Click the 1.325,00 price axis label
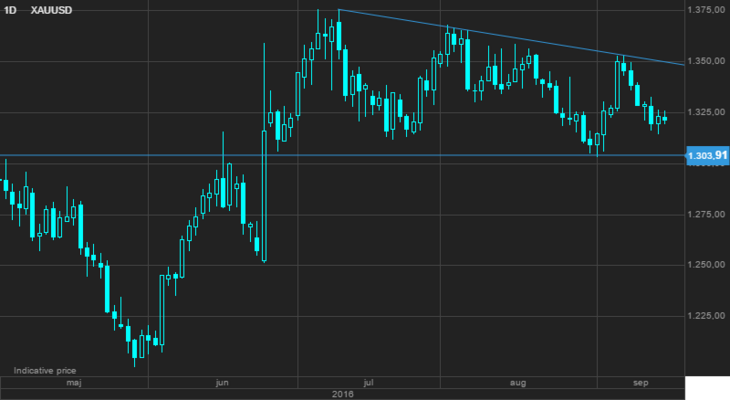The image size is (730, 400). [x=706, y=112]
